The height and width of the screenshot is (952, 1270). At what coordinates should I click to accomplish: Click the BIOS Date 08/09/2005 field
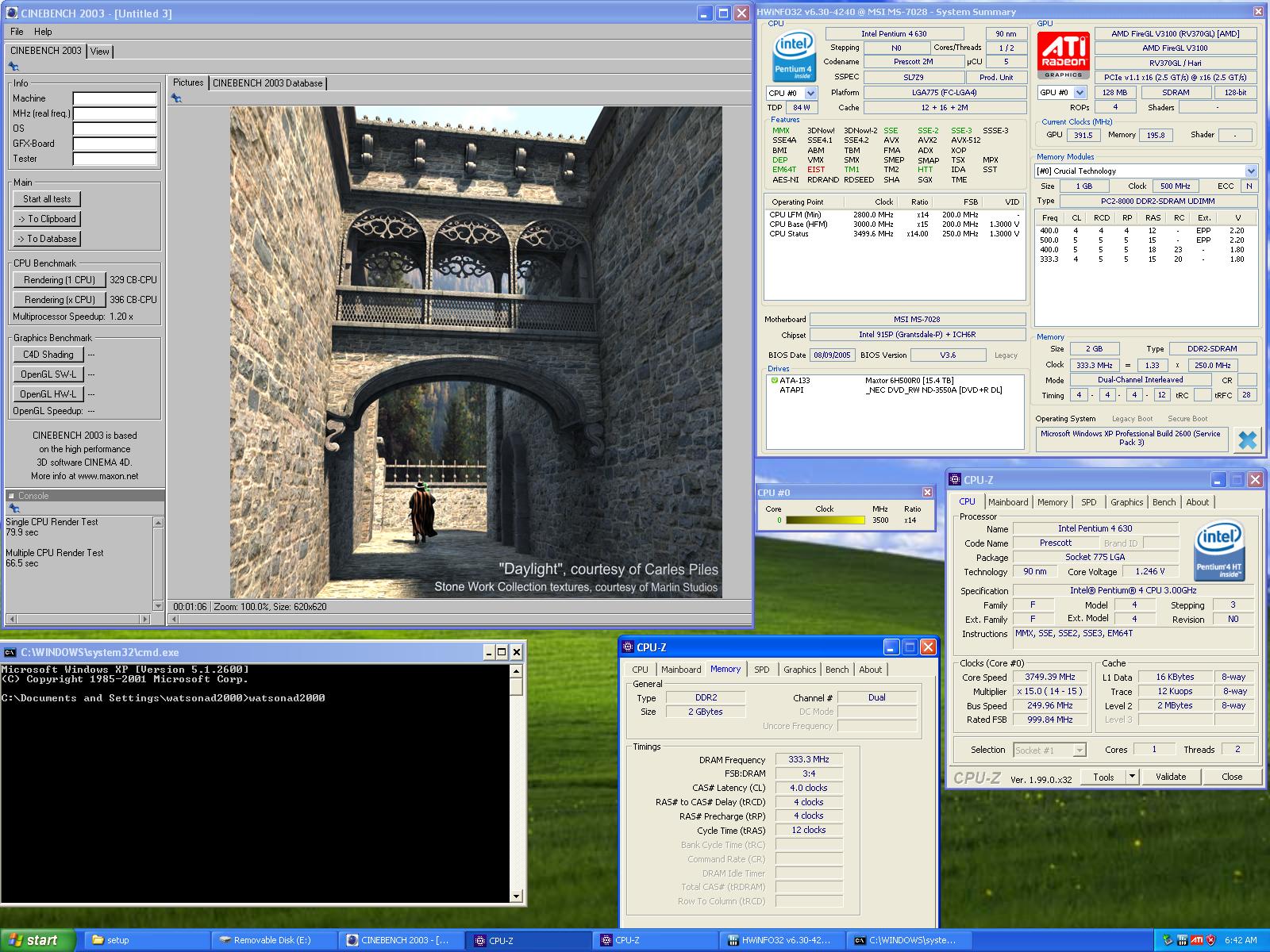point(832,355)
